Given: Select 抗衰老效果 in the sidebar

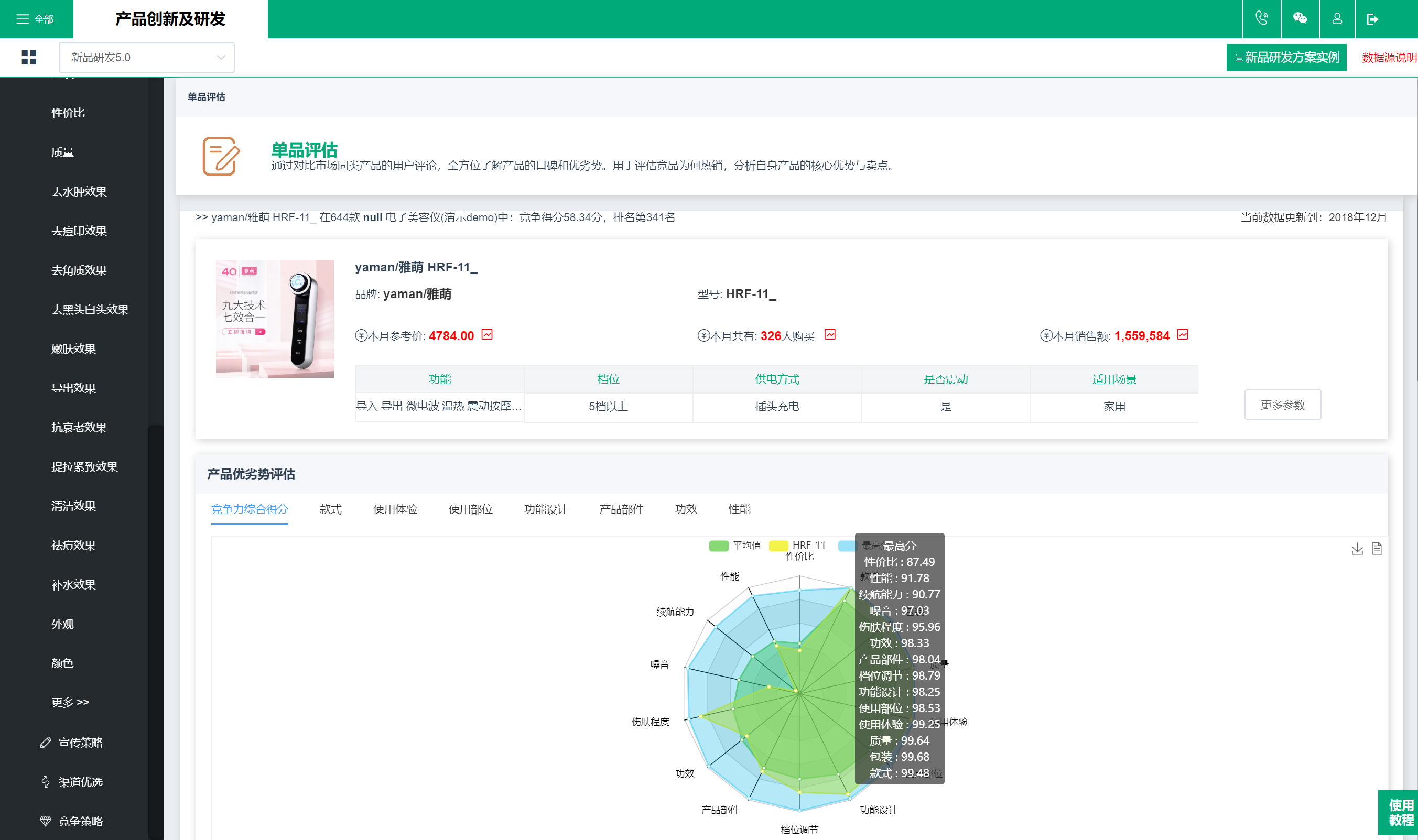Looking at the screenshot, I should click(79, 428).
